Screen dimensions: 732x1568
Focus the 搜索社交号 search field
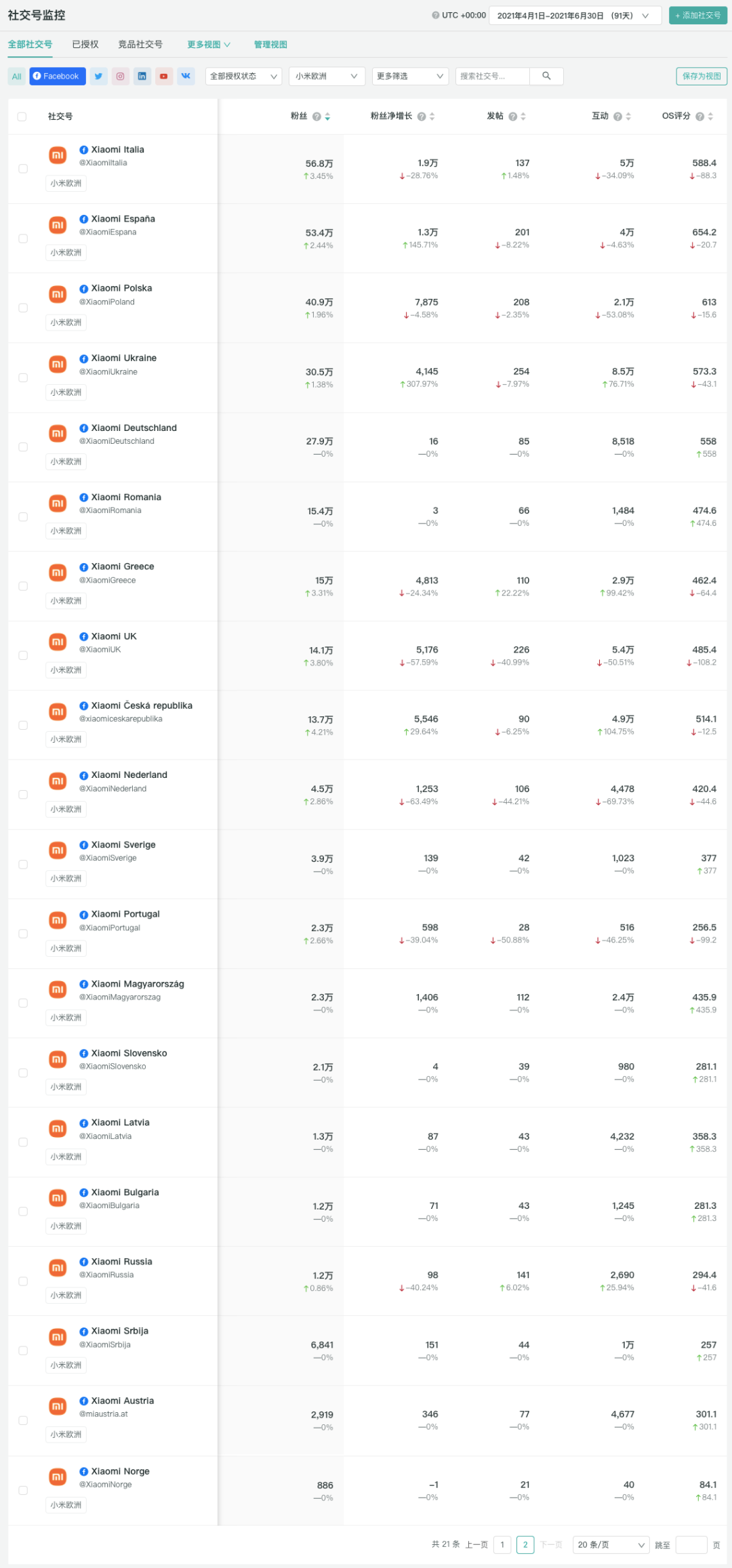click(x=492, y=77)
